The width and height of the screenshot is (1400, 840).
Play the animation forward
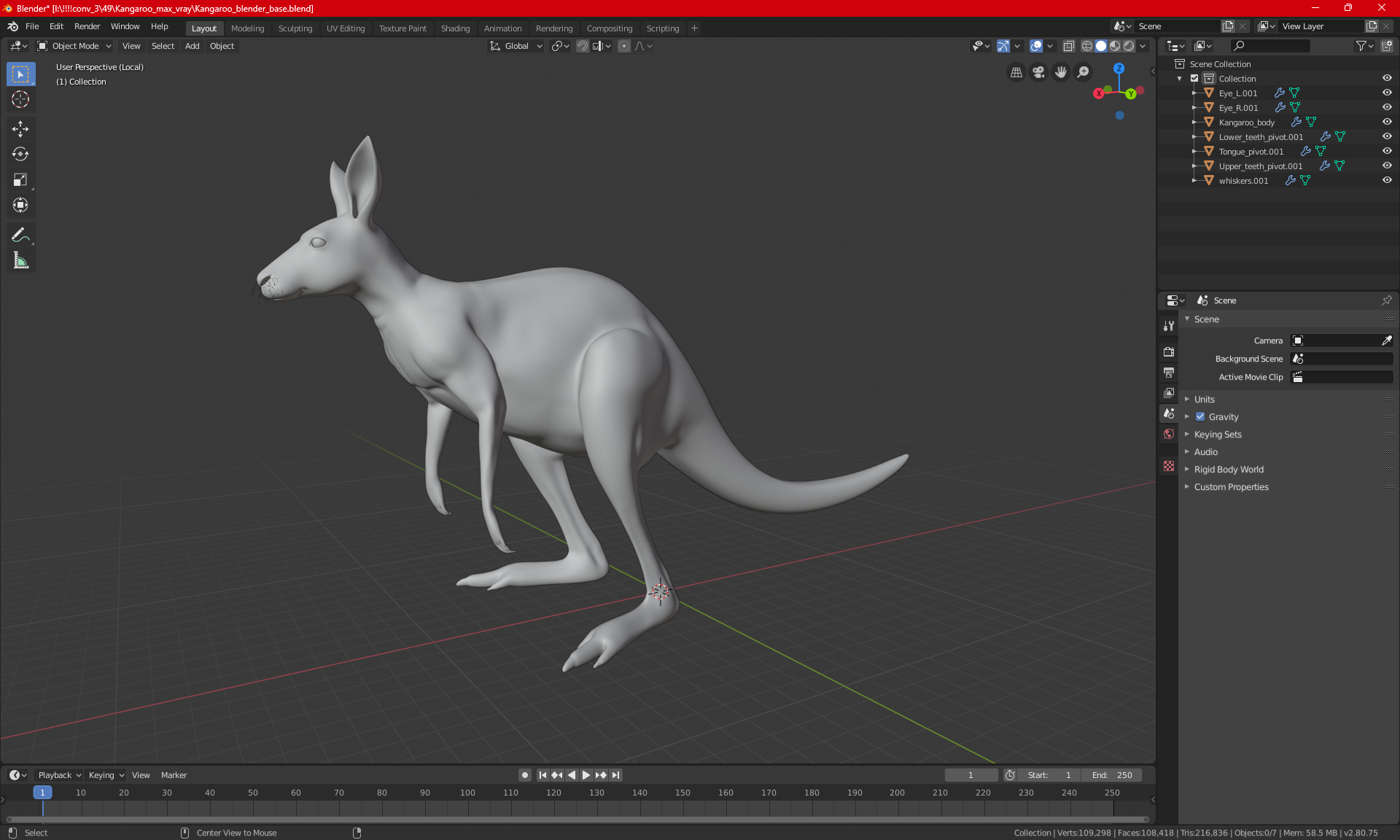(x=586, y=775)
